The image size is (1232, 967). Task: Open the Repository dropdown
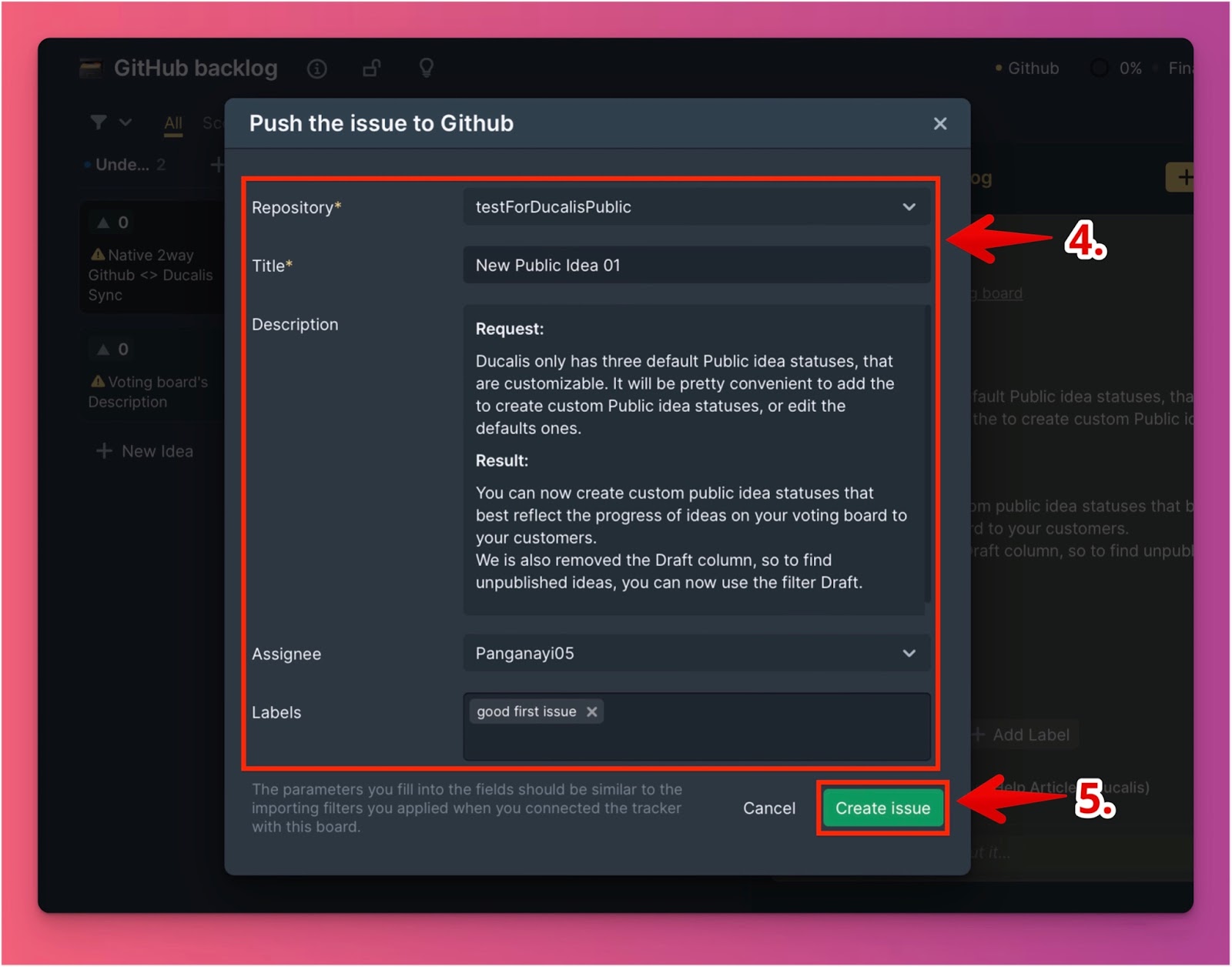click(696, 207)
